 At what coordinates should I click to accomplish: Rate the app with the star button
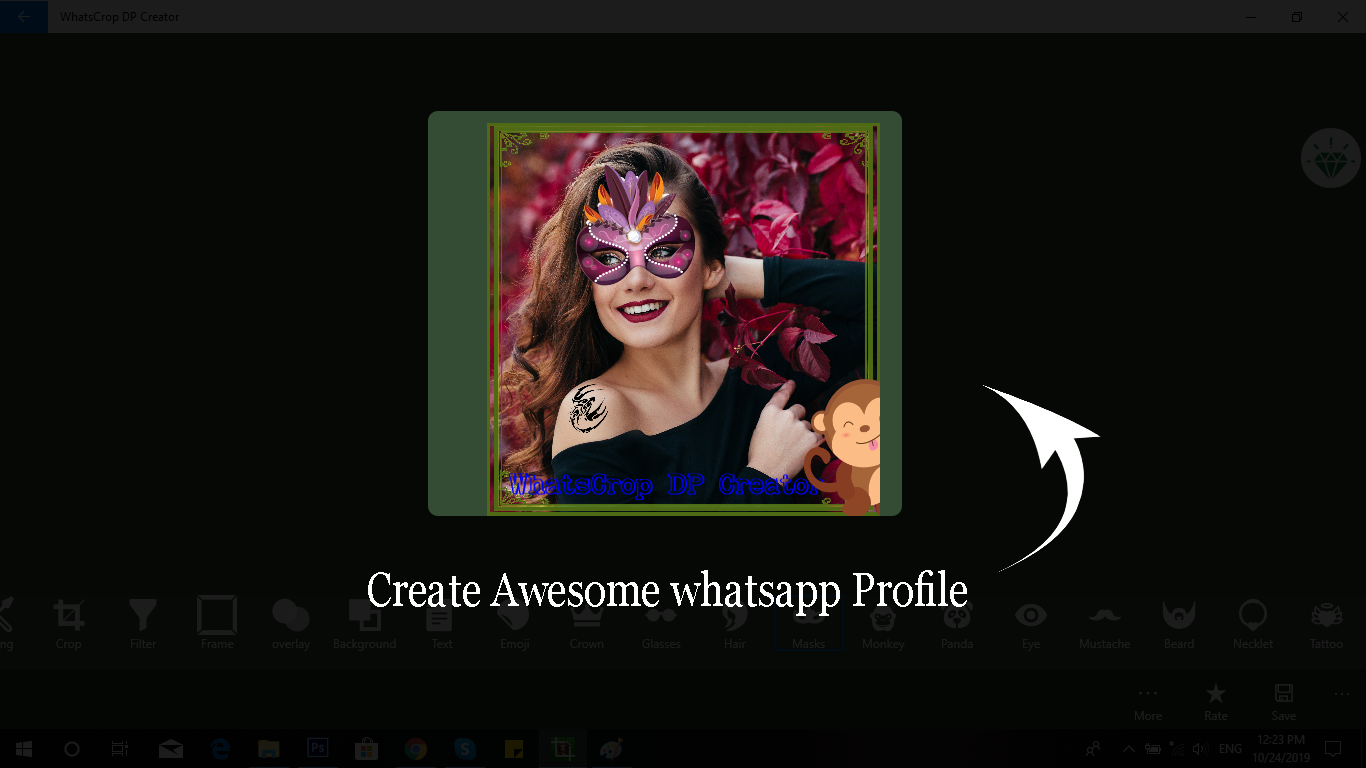point(1216,702)
